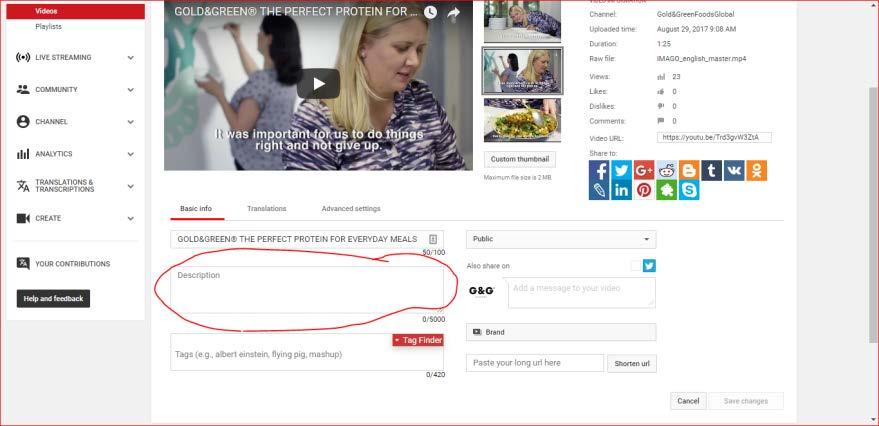879x426 pixels.
Task: Play the video preview
Action: [x=318, y=84]
